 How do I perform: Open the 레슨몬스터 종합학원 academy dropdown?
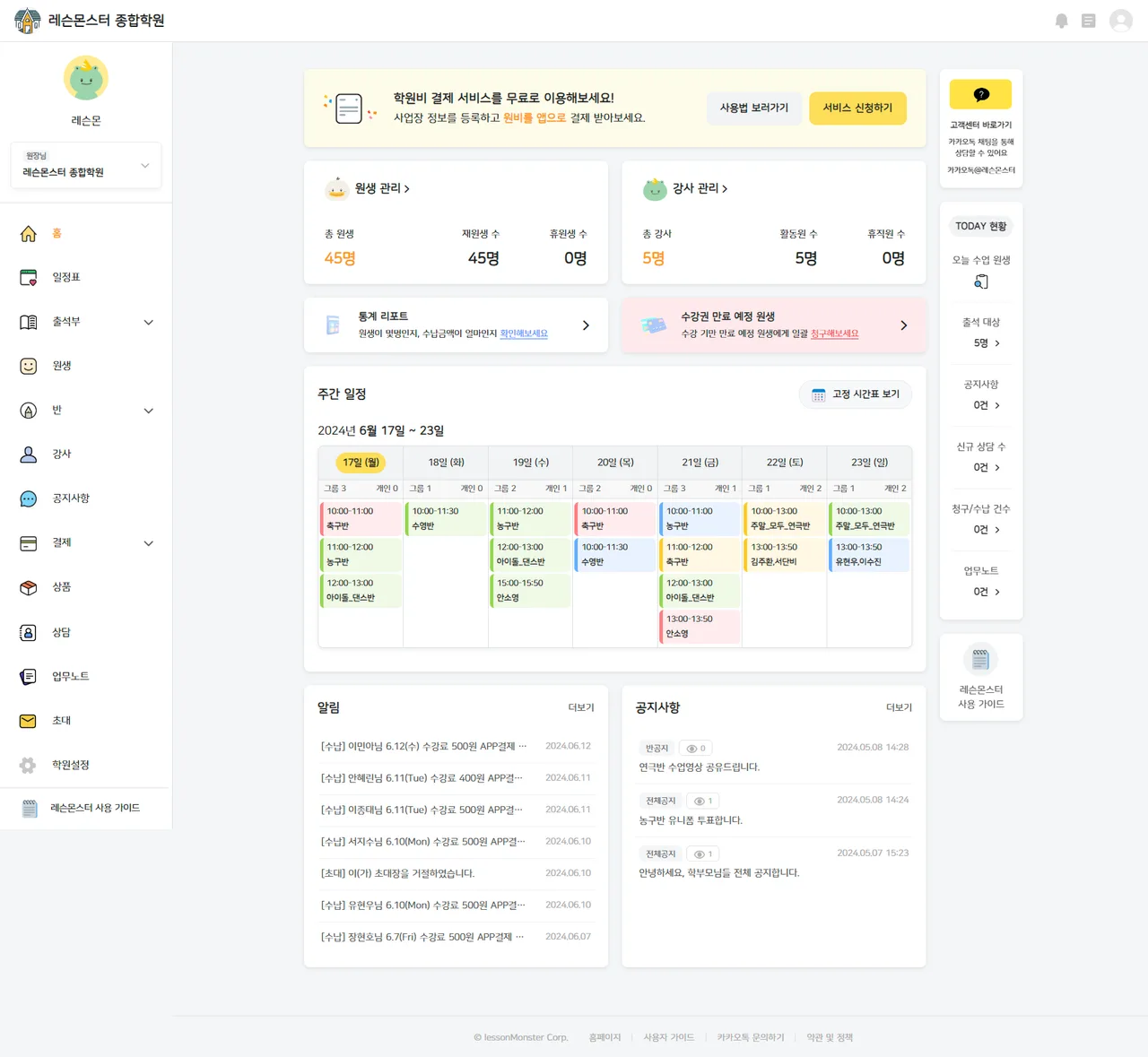point(86,165)
